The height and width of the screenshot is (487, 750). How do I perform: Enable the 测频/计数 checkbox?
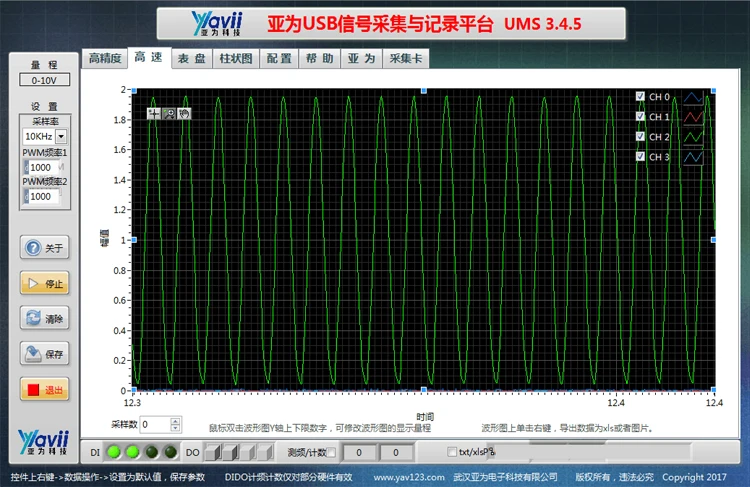[331, 453]
